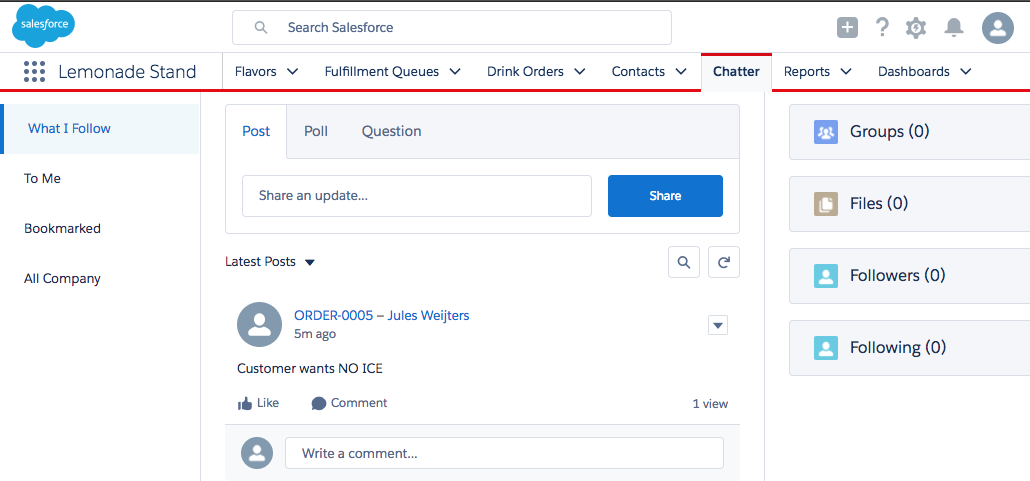1030x481 pixels.
Task: Expand the Flavors tab dropdown
Action: pyautogui.click(x=293, y=72)
